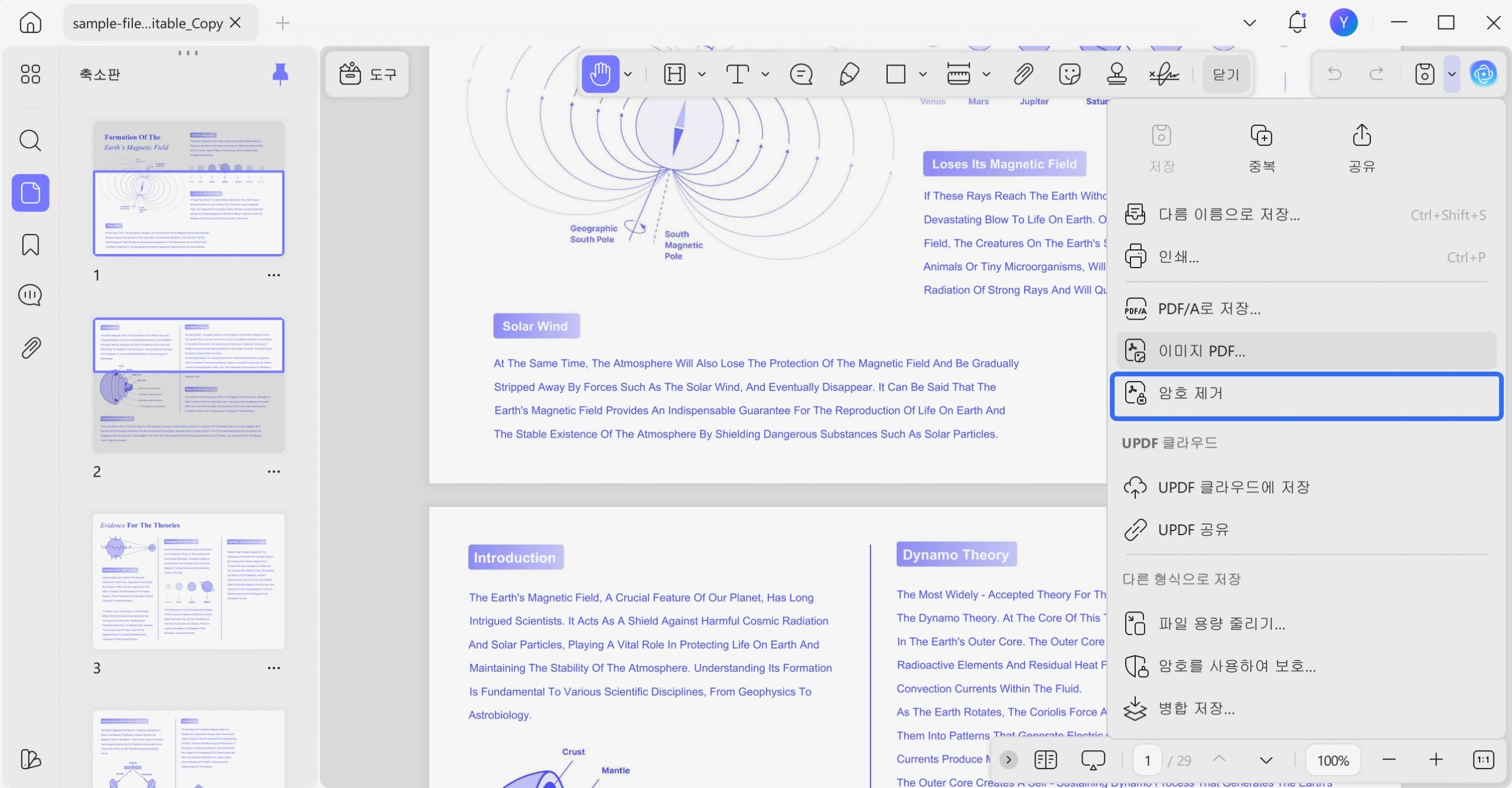
Task: Open more options for page 1 thumbnail
Action: click(x=273, y=275)
